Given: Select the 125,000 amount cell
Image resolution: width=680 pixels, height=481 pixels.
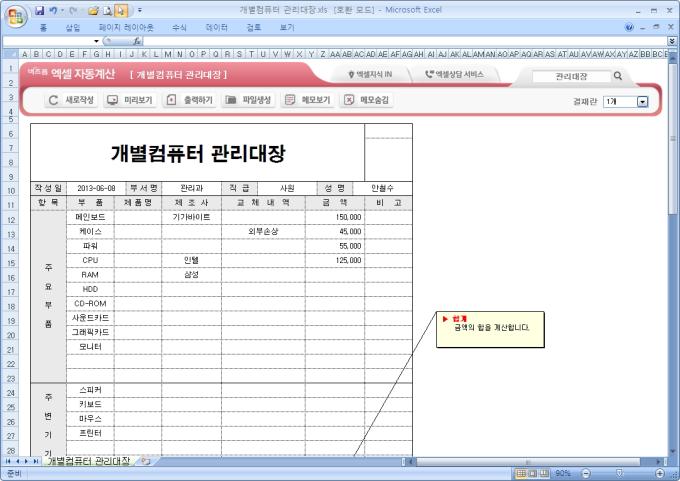Looking at the screenshot, I should [335, 260].
